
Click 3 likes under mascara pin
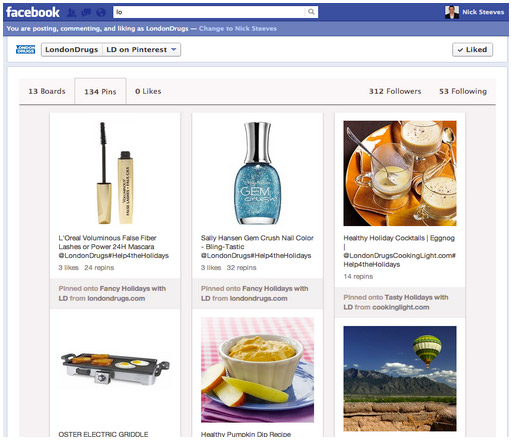point(68,268)
